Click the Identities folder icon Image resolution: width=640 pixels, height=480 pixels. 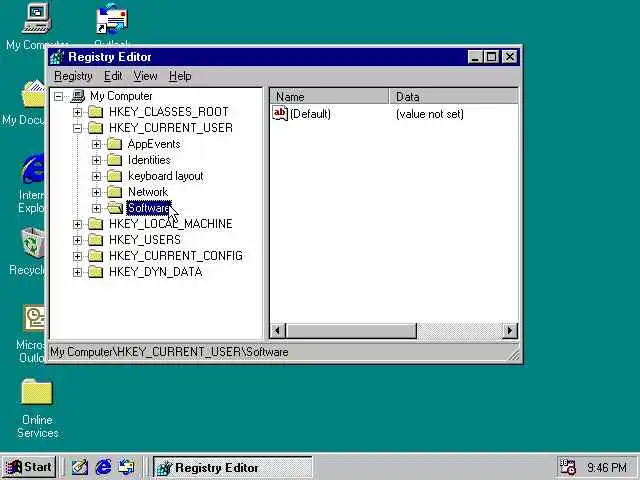[115, 160]
